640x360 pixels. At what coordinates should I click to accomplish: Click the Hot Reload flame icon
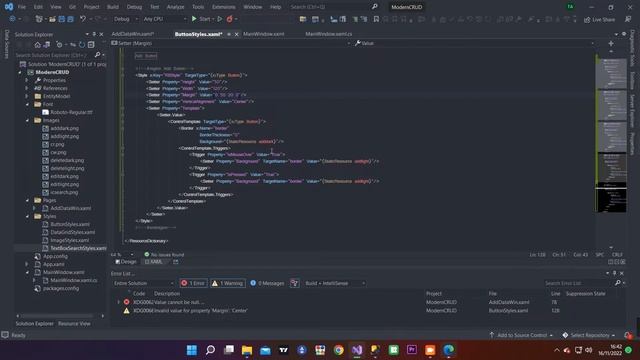[x=230, y=19]
